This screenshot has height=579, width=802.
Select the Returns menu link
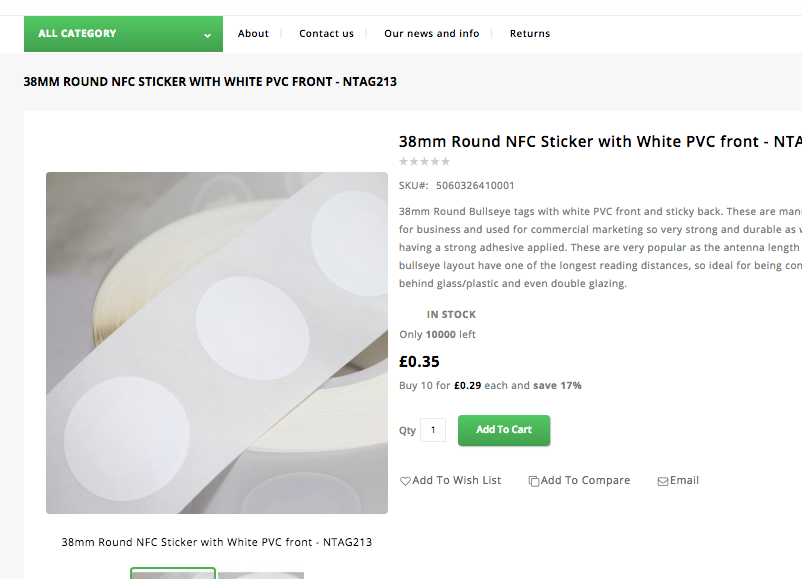(530, 34)
